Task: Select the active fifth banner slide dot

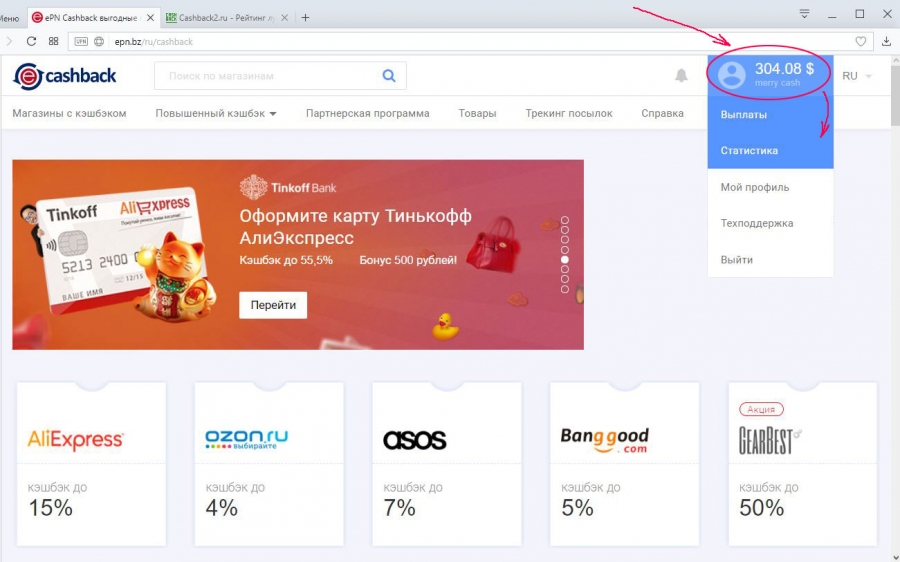Action: [565, 259]
